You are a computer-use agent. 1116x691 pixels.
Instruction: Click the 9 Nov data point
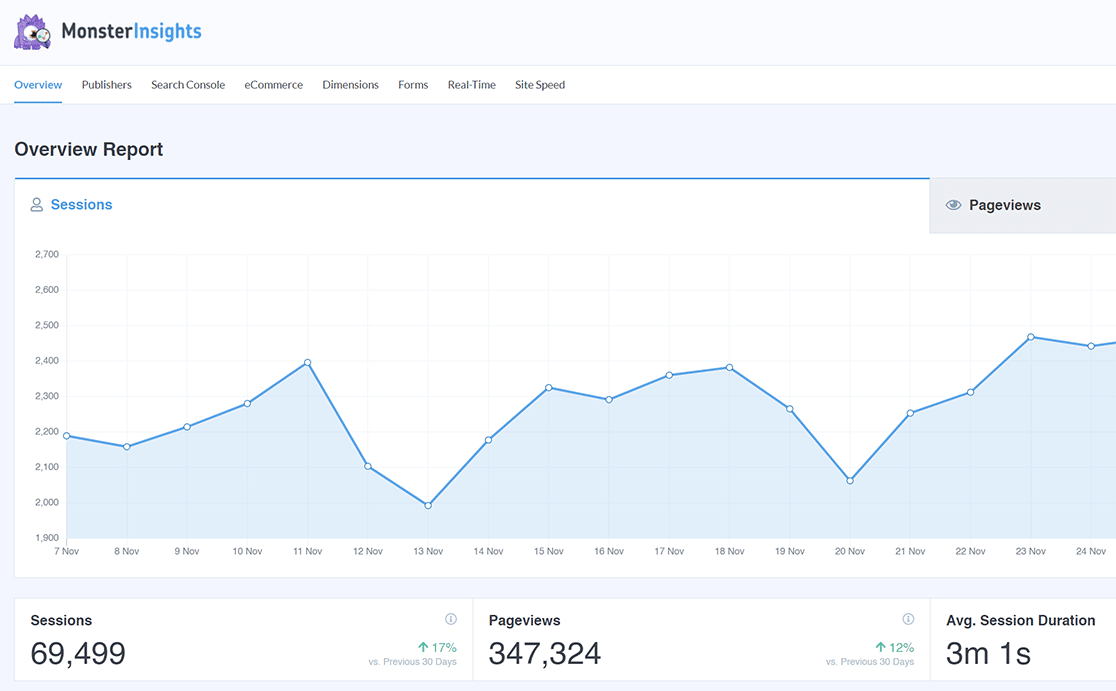point(187,427)
